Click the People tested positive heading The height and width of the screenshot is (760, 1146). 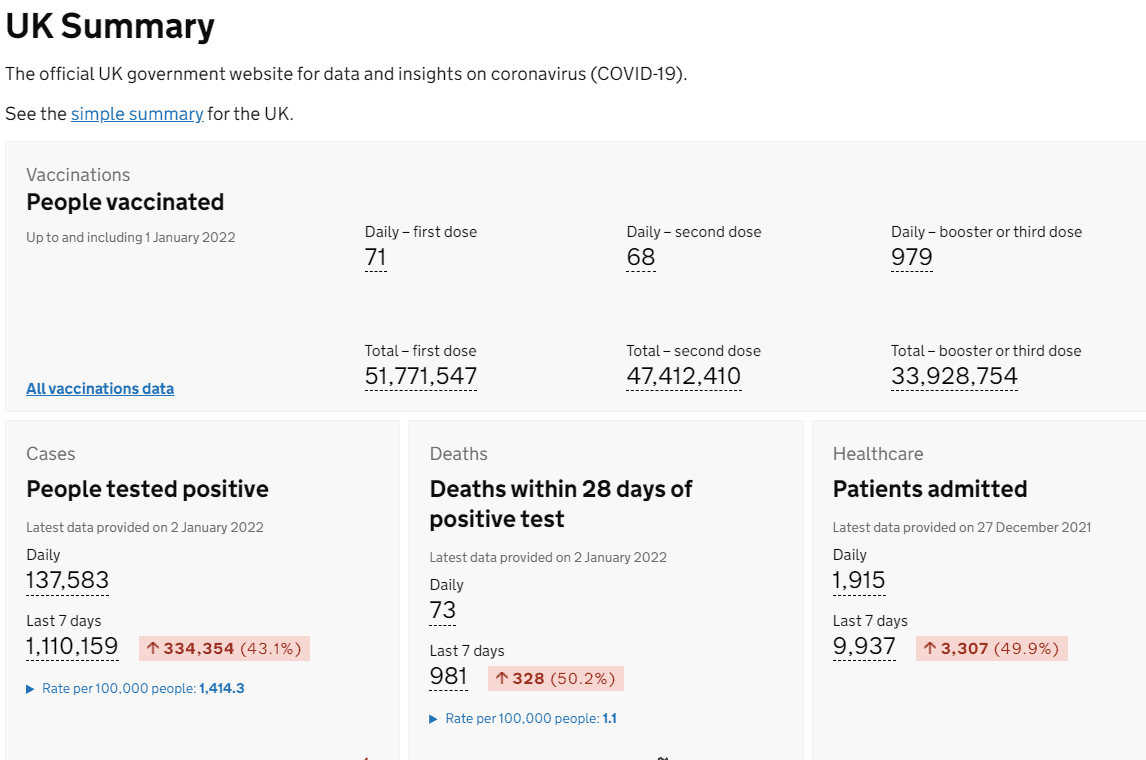point(148,489)
